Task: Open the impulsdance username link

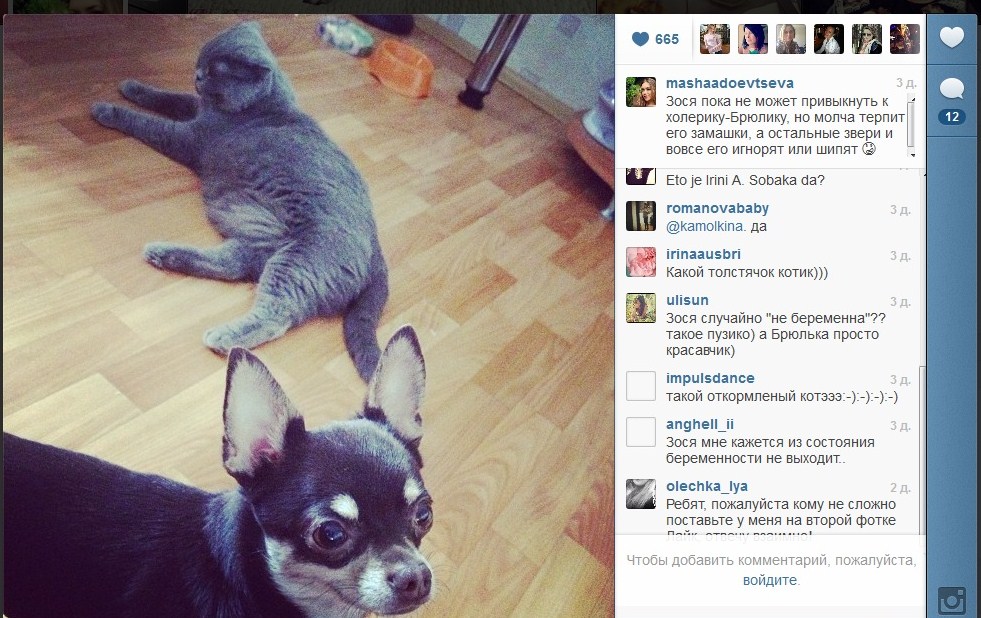Action: [x=710, y=378]
